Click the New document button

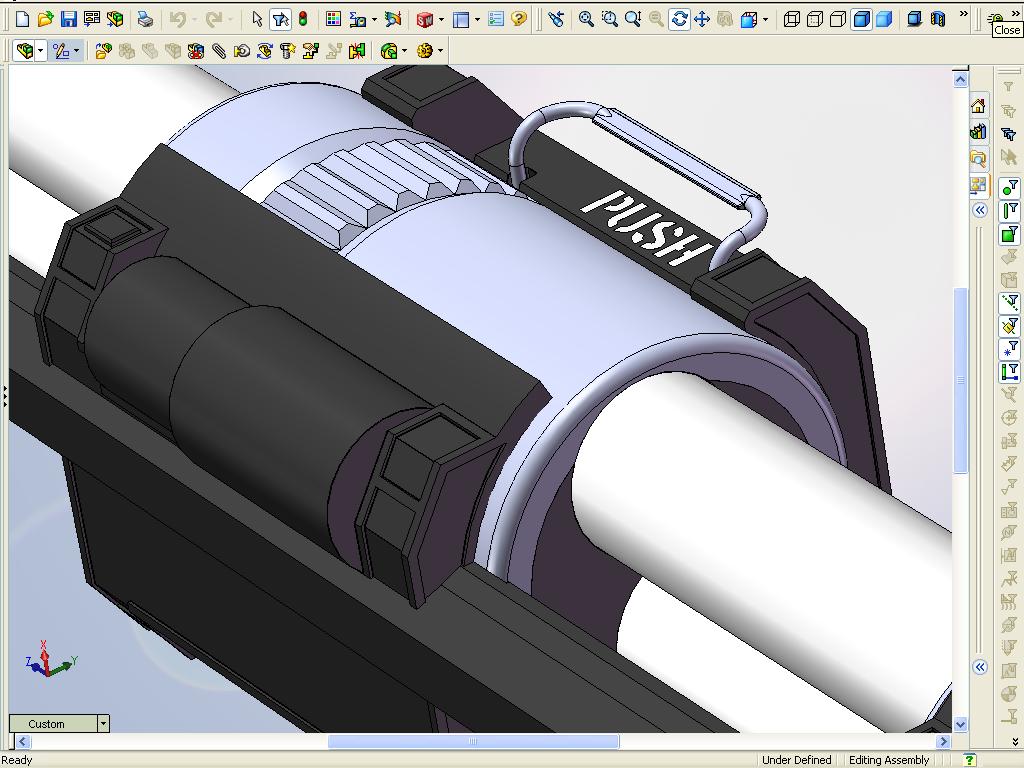coord(22,19)
